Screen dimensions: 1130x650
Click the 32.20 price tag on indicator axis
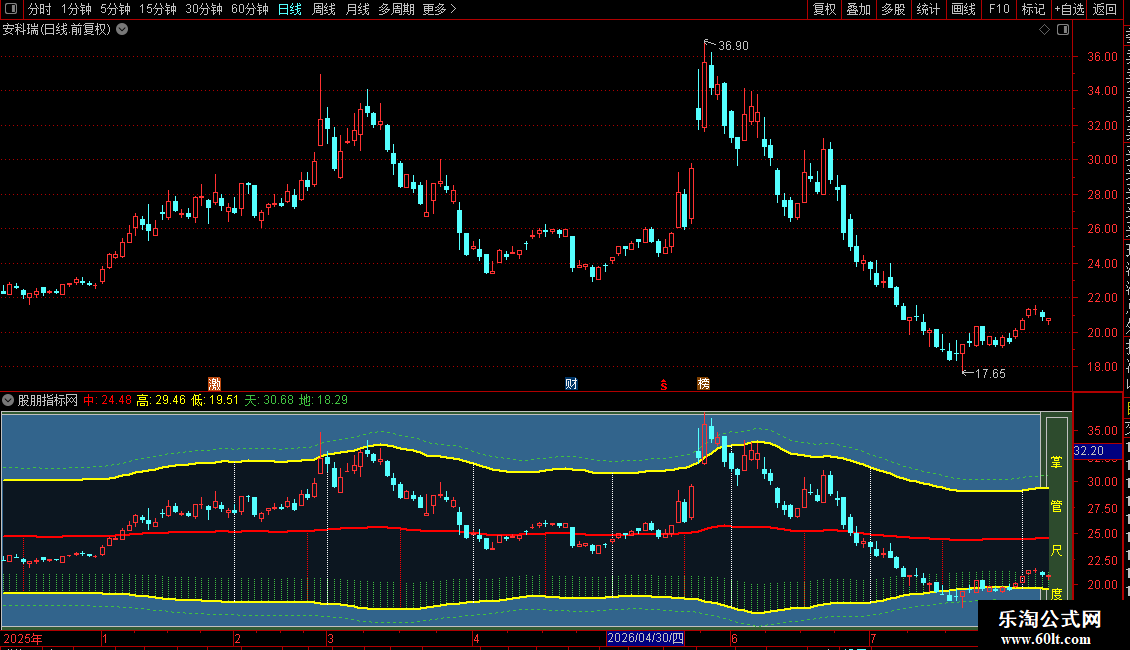point(1096,451)
